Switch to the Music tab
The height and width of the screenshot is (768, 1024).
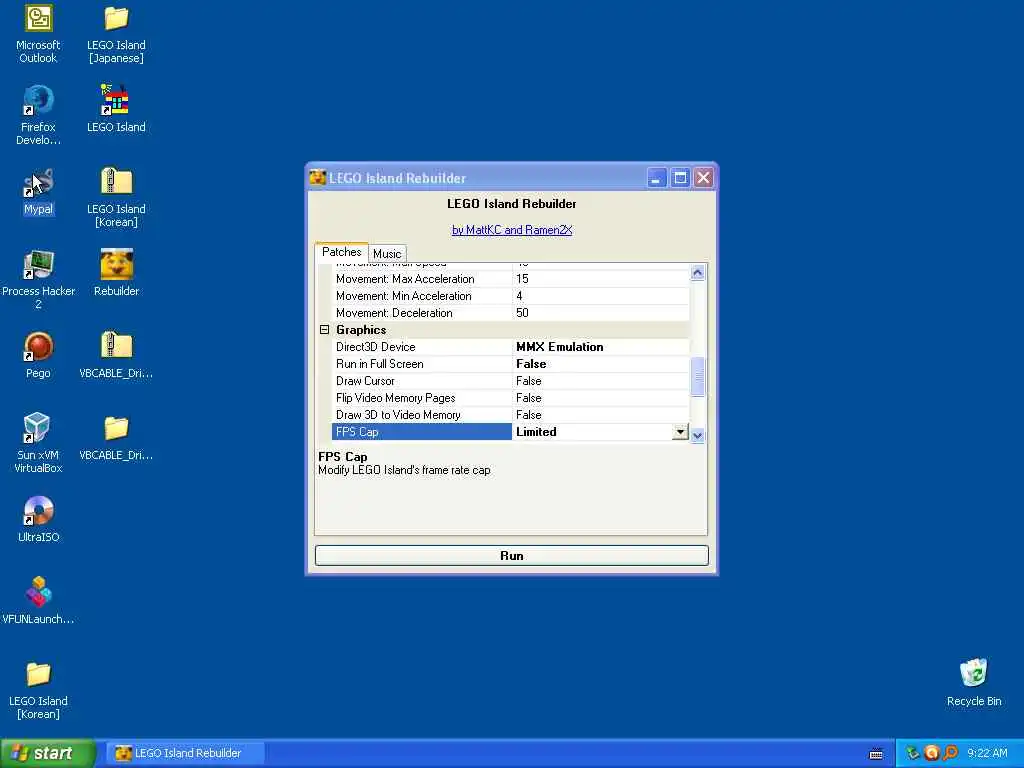pyautogui.click(x=387, y=253)
